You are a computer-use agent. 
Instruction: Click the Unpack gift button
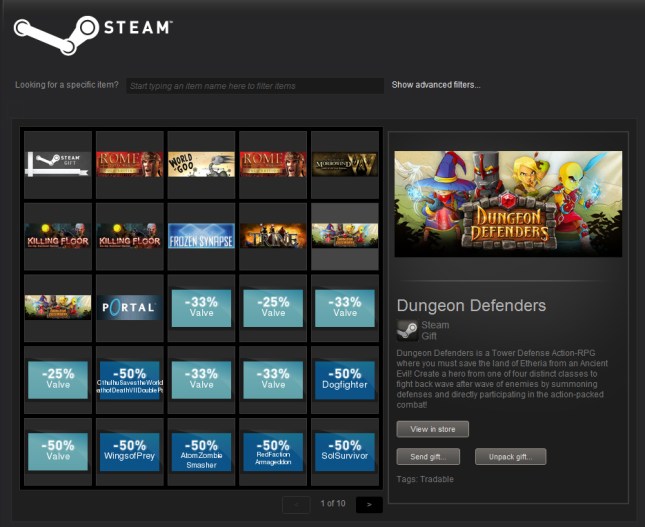coord(510,457)
